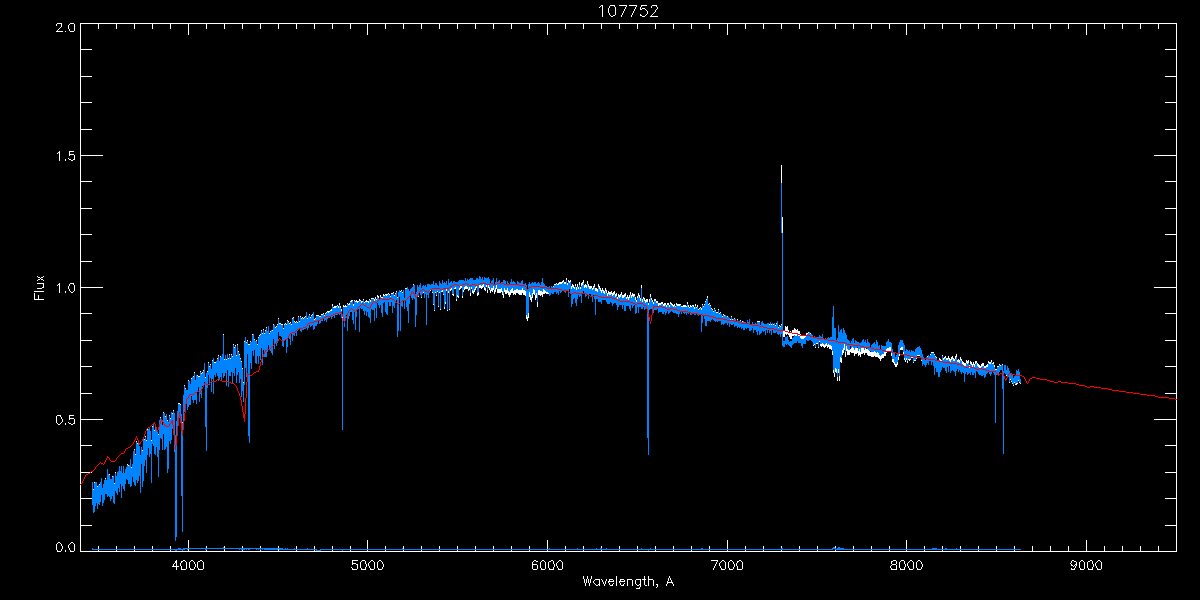Viewport: 1200px width, 600px height.
Task: Click the 0.5 flux tick label
Action: click(x=65, y=419)
